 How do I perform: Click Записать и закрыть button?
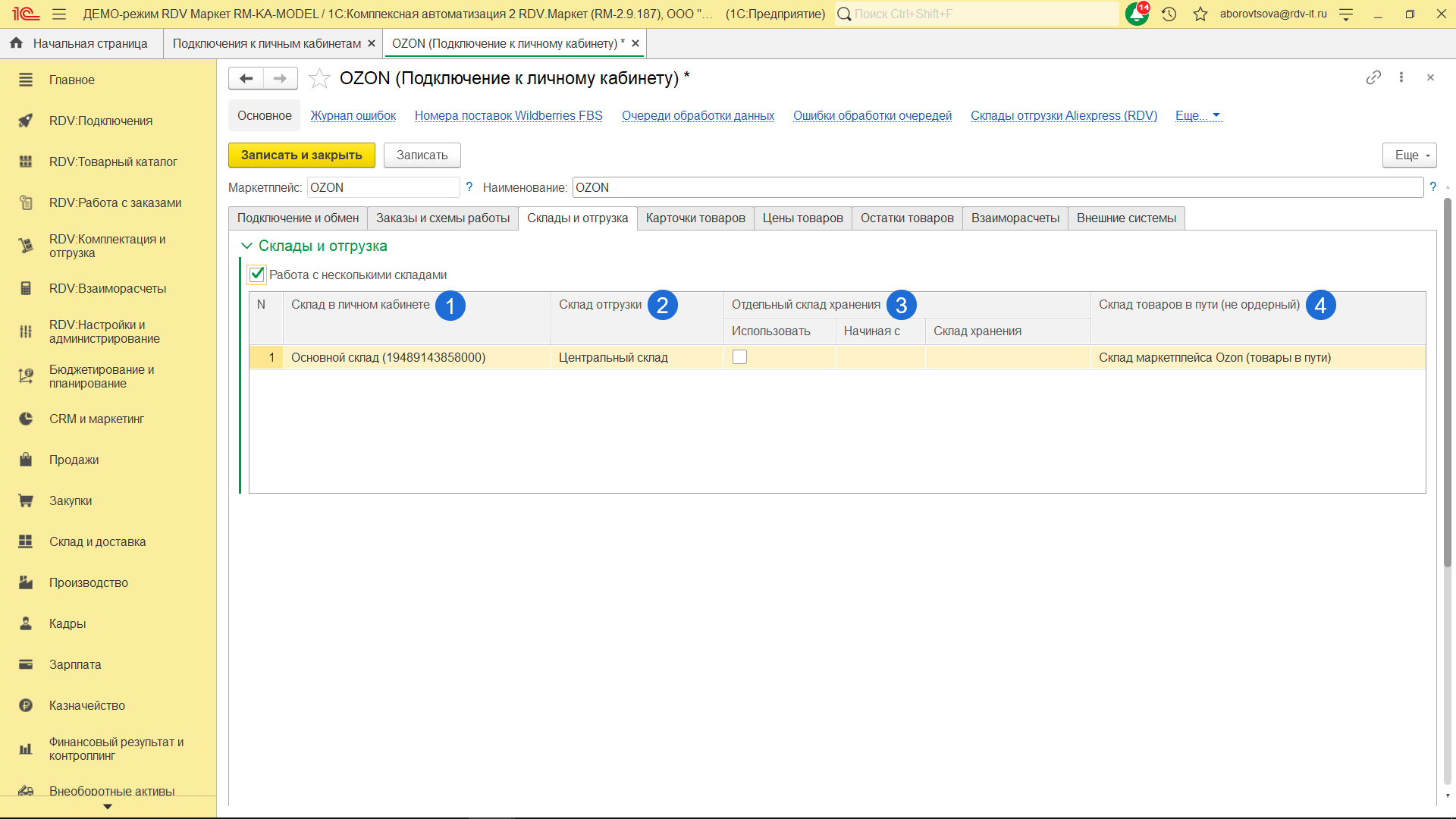pos(301,155)
